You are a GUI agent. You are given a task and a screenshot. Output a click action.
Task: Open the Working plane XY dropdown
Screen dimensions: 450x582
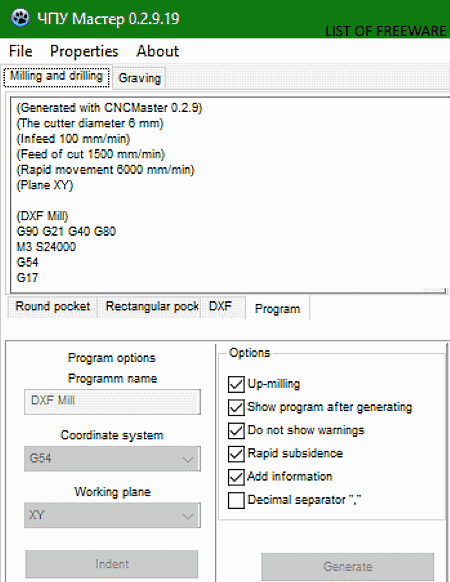tap(112, 515)
